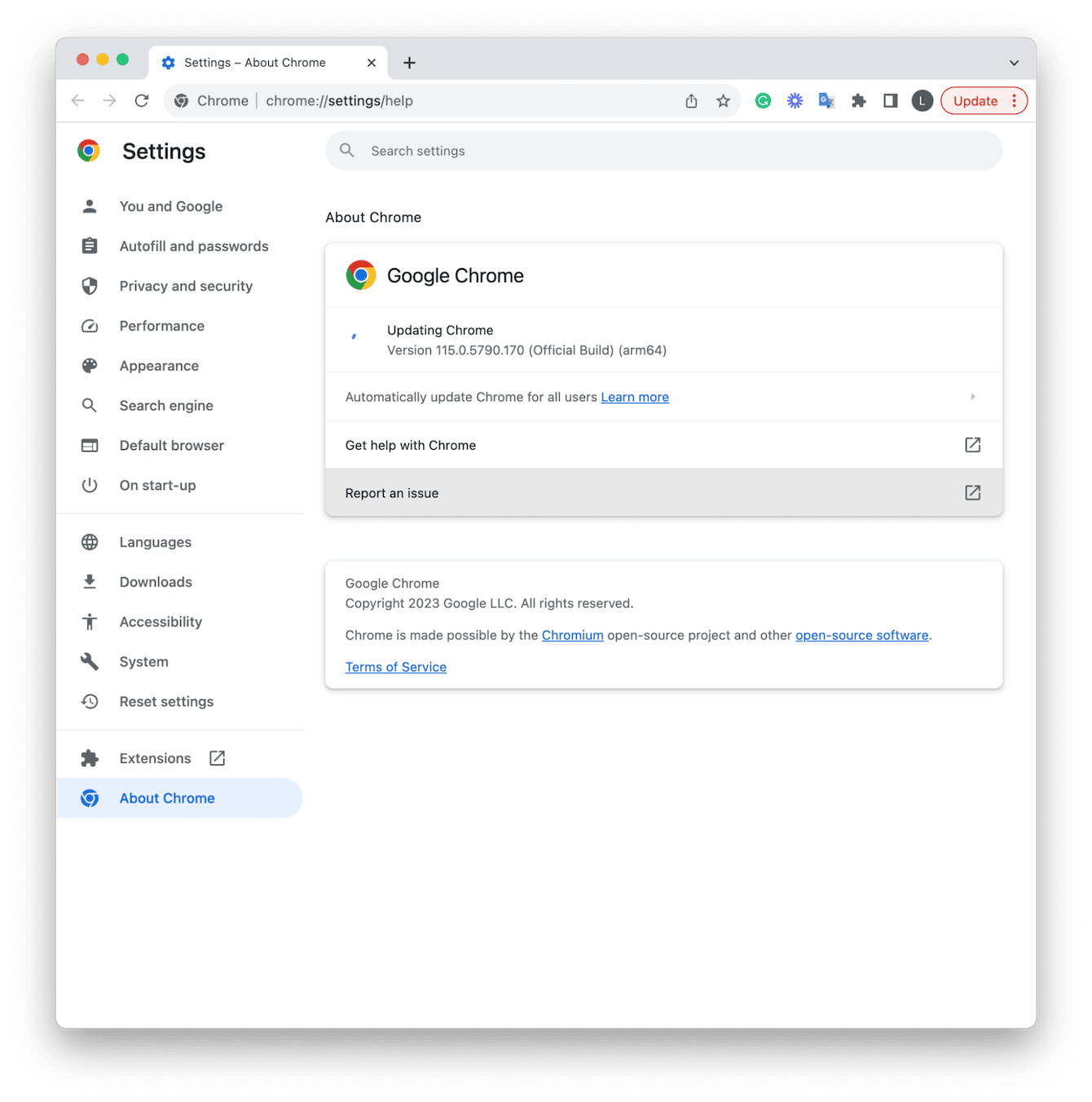
Task: Click the tab strip chevron at top right
Action: click(1014, 62)
